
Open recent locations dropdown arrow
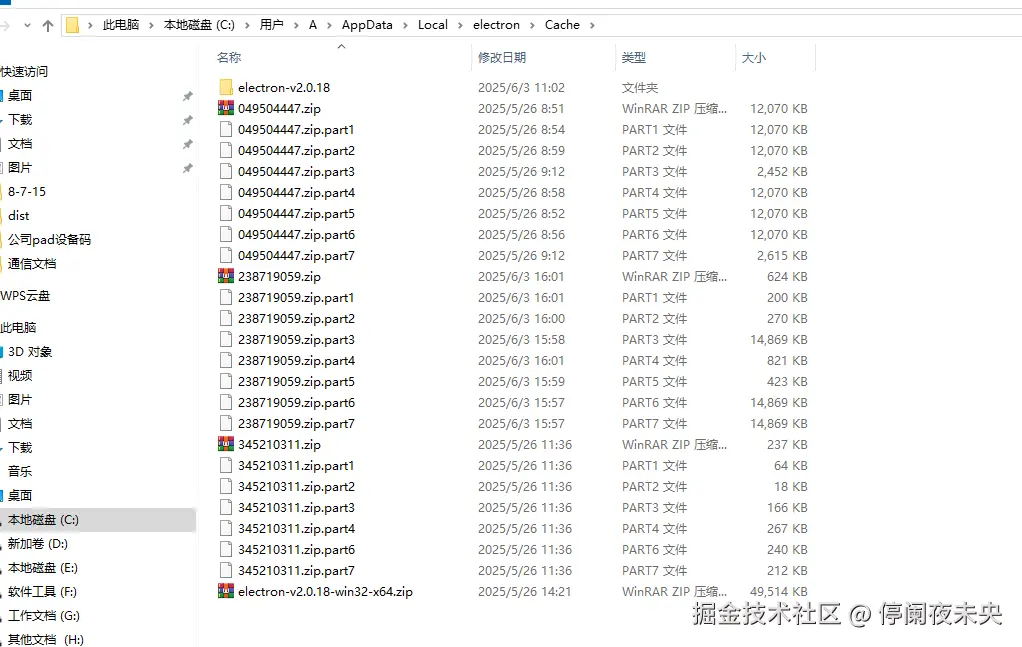coord(27,25)
